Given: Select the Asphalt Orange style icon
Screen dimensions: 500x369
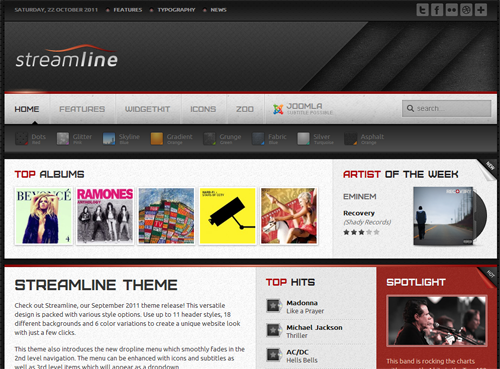Looking at the screenshot, I should 350,138.
